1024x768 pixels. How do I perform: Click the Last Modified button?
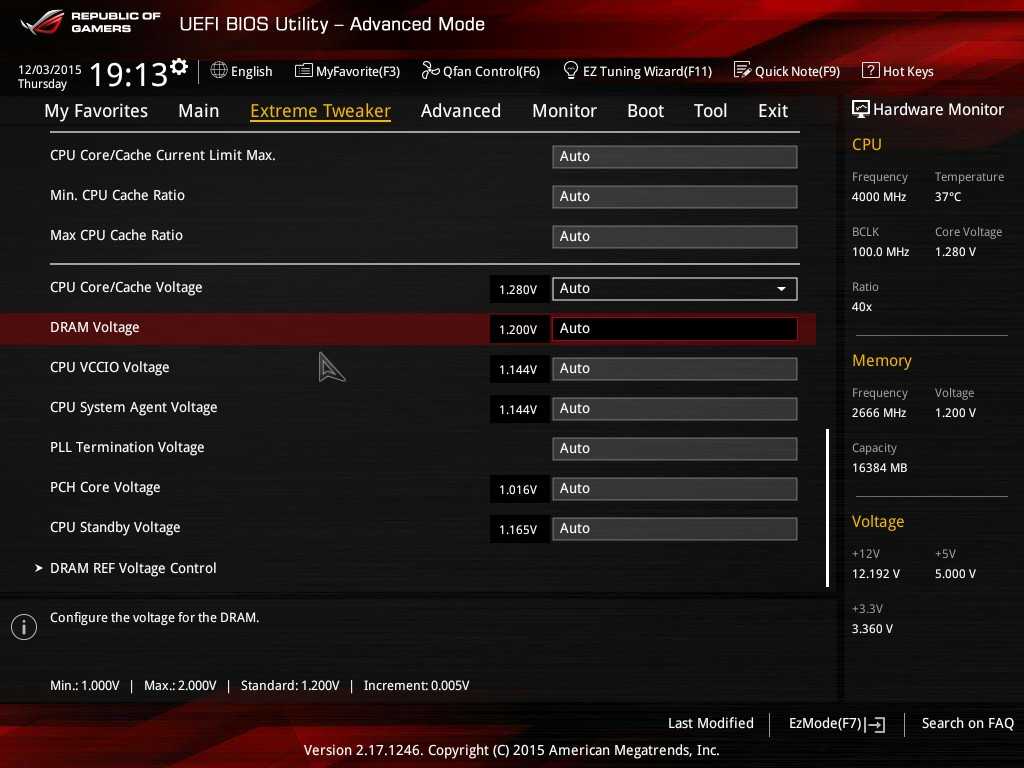(710, 723)
